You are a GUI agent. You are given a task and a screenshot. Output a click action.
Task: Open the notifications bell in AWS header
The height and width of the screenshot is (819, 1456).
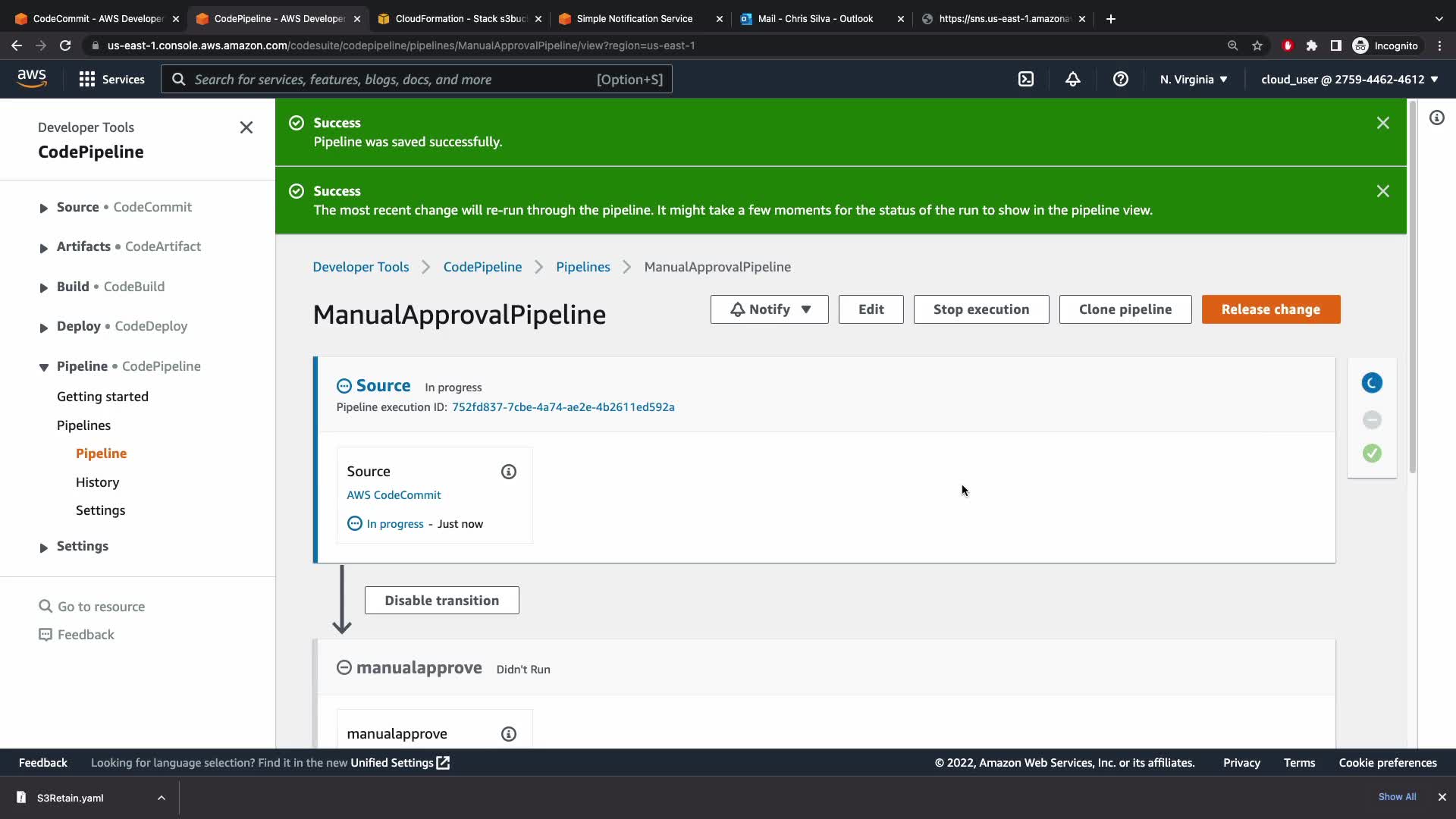1072,79
